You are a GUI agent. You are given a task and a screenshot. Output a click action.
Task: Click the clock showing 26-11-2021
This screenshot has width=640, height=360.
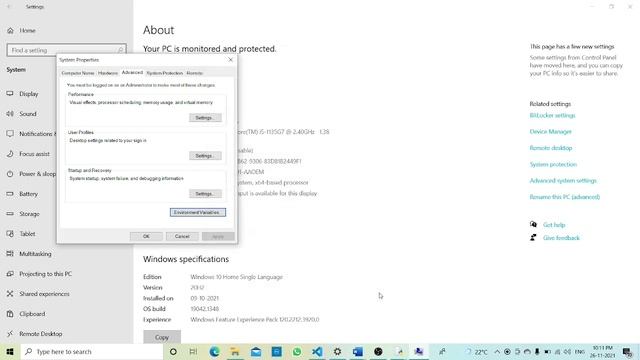603,351
